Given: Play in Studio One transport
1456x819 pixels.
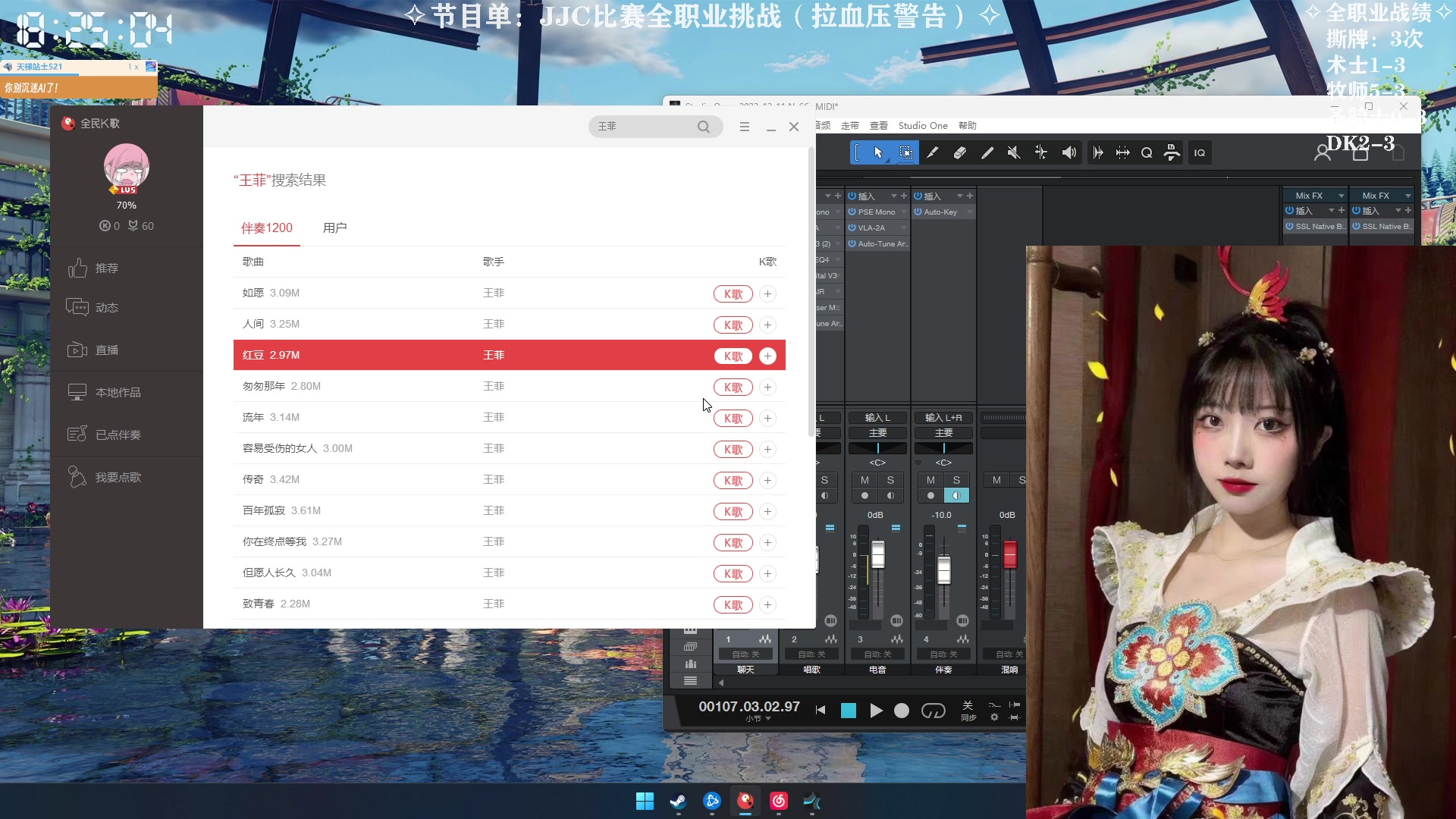Looking at the screenshot, I should [876, 711].
